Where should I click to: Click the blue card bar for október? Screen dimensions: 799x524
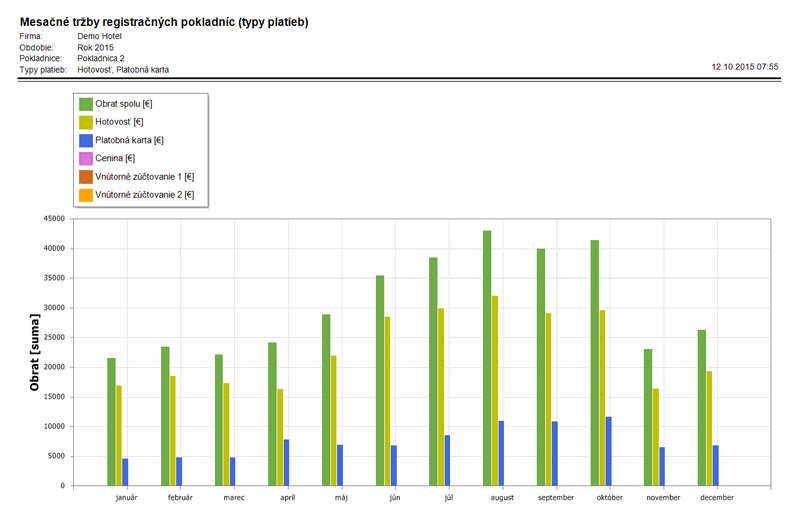pos(609,451)
